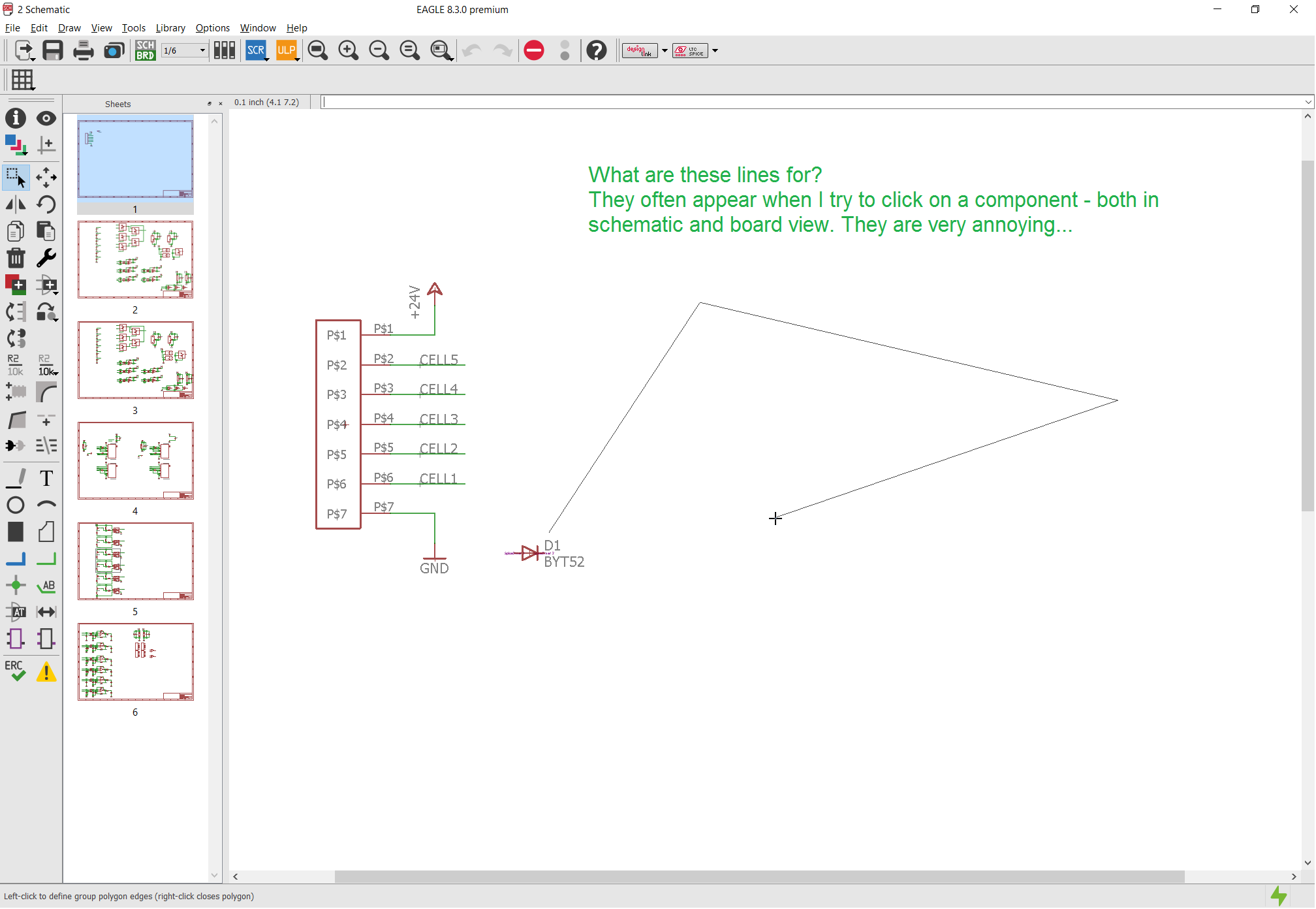
Task: Select the Rotate tool
Action: click(46, 204)
